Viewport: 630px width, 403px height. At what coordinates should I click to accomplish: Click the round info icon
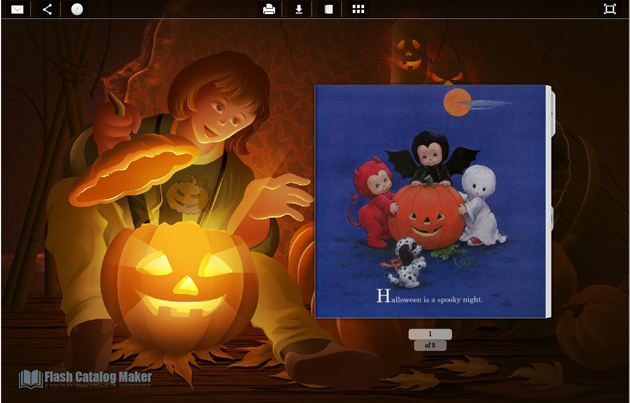(x=77, y=9)
